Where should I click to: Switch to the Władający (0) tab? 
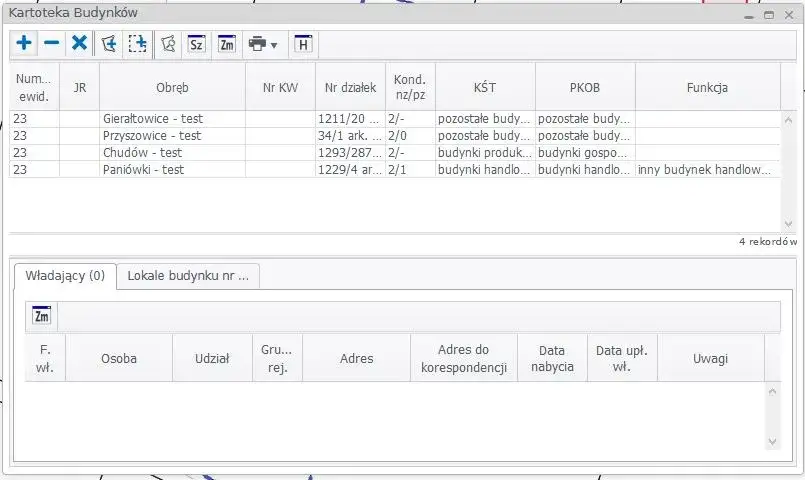click(64, 276)
